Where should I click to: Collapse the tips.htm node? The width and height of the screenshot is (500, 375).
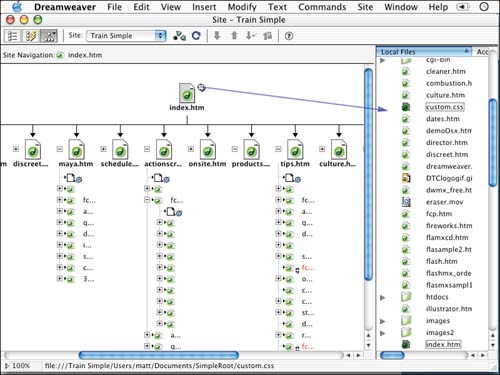pos(278,149)
